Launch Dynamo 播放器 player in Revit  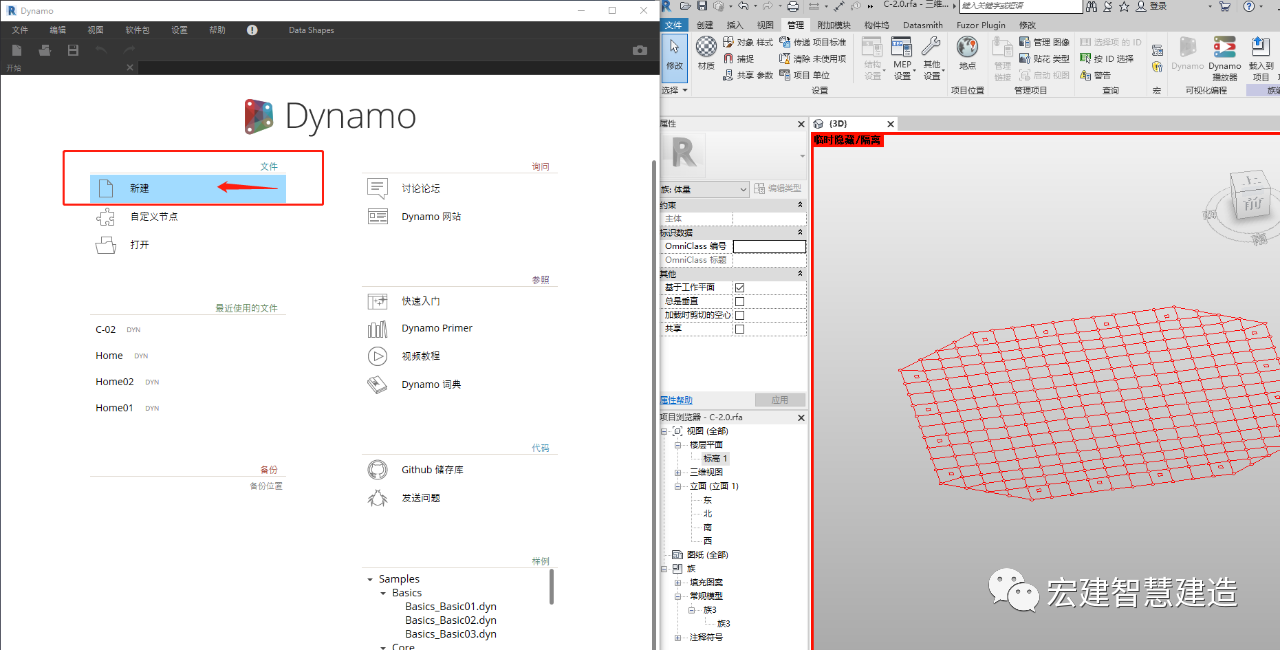coord(1225,59)
